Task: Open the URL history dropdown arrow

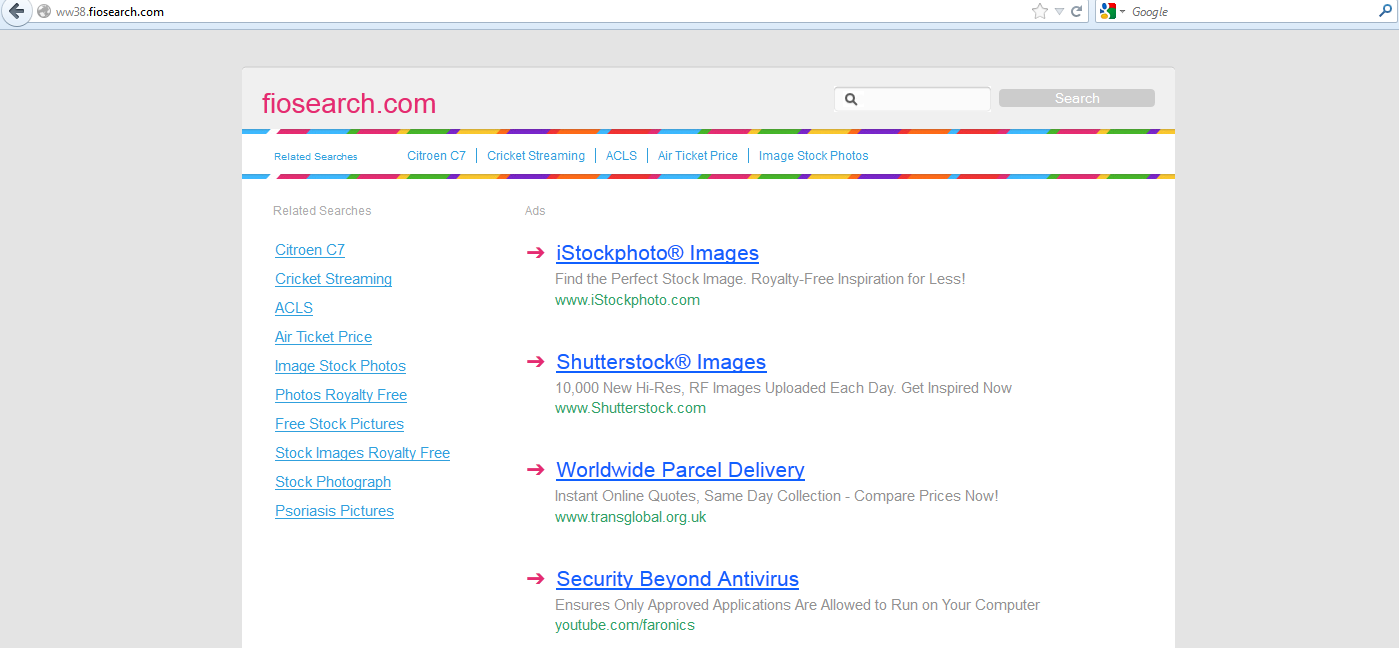Action: tap(1059, 12)
